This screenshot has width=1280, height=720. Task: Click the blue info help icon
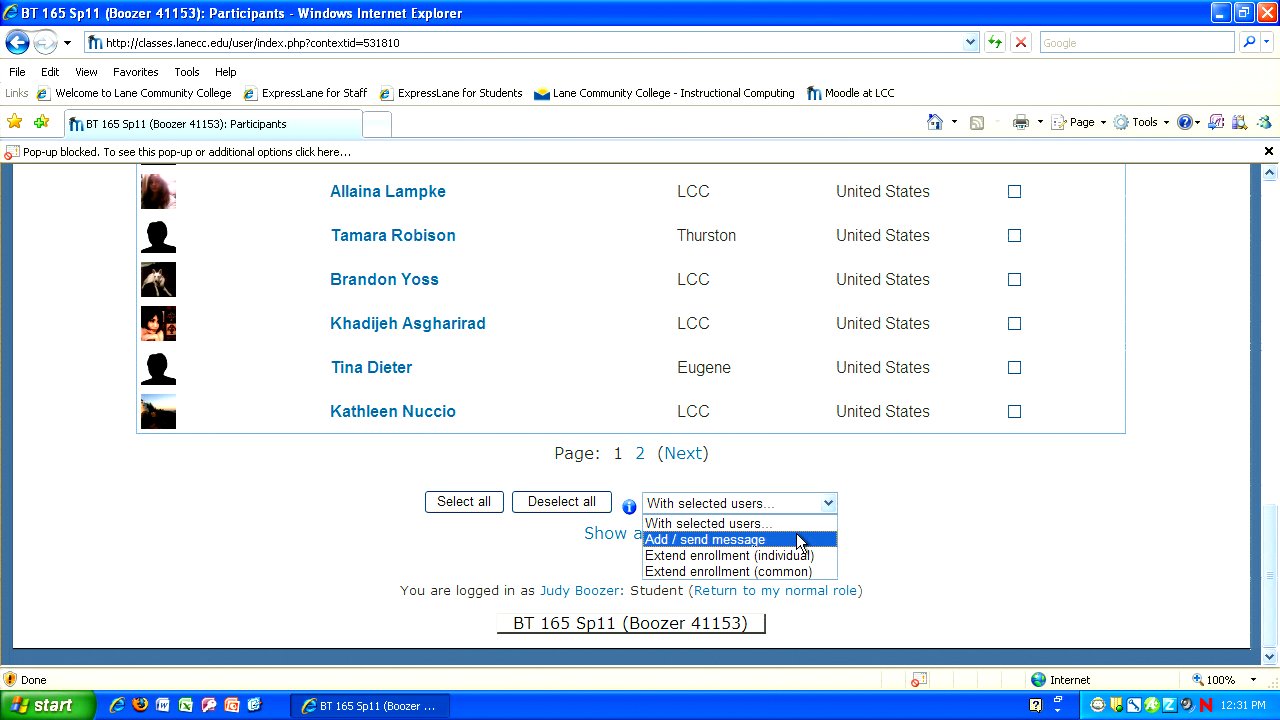pos(629,507)
